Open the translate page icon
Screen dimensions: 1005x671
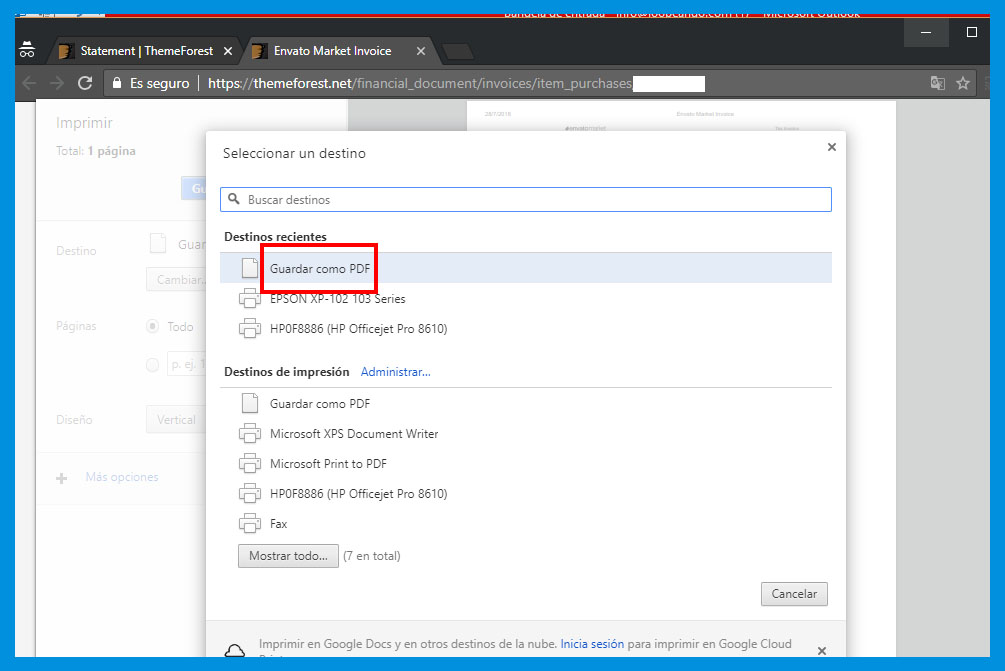pos(938,83)
